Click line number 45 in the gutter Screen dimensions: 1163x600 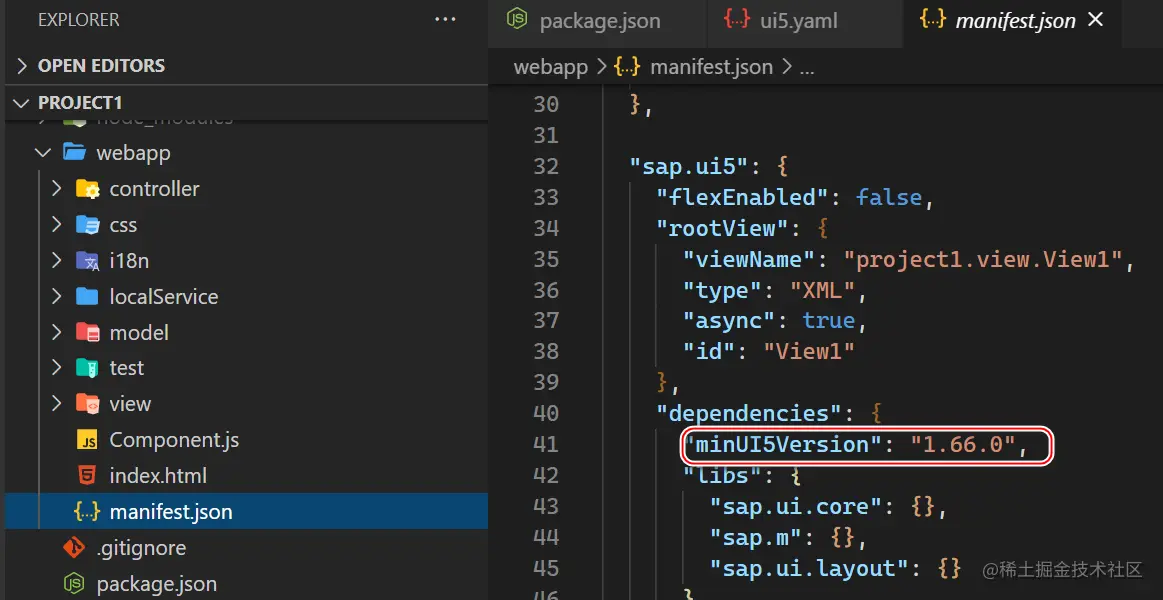[546, 568]
